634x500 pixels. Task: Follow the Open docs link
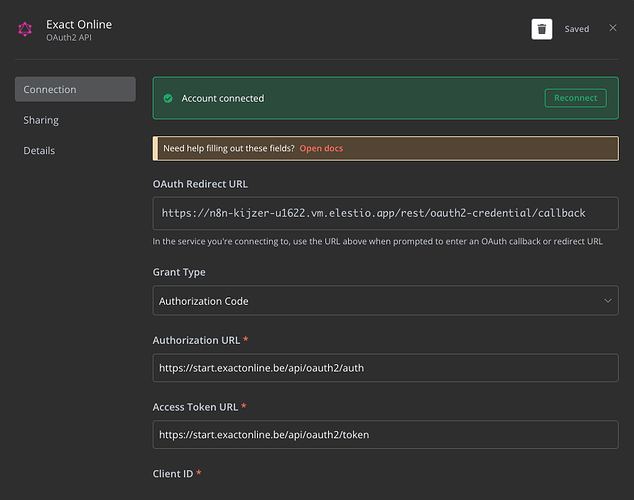tap(321, 148)
